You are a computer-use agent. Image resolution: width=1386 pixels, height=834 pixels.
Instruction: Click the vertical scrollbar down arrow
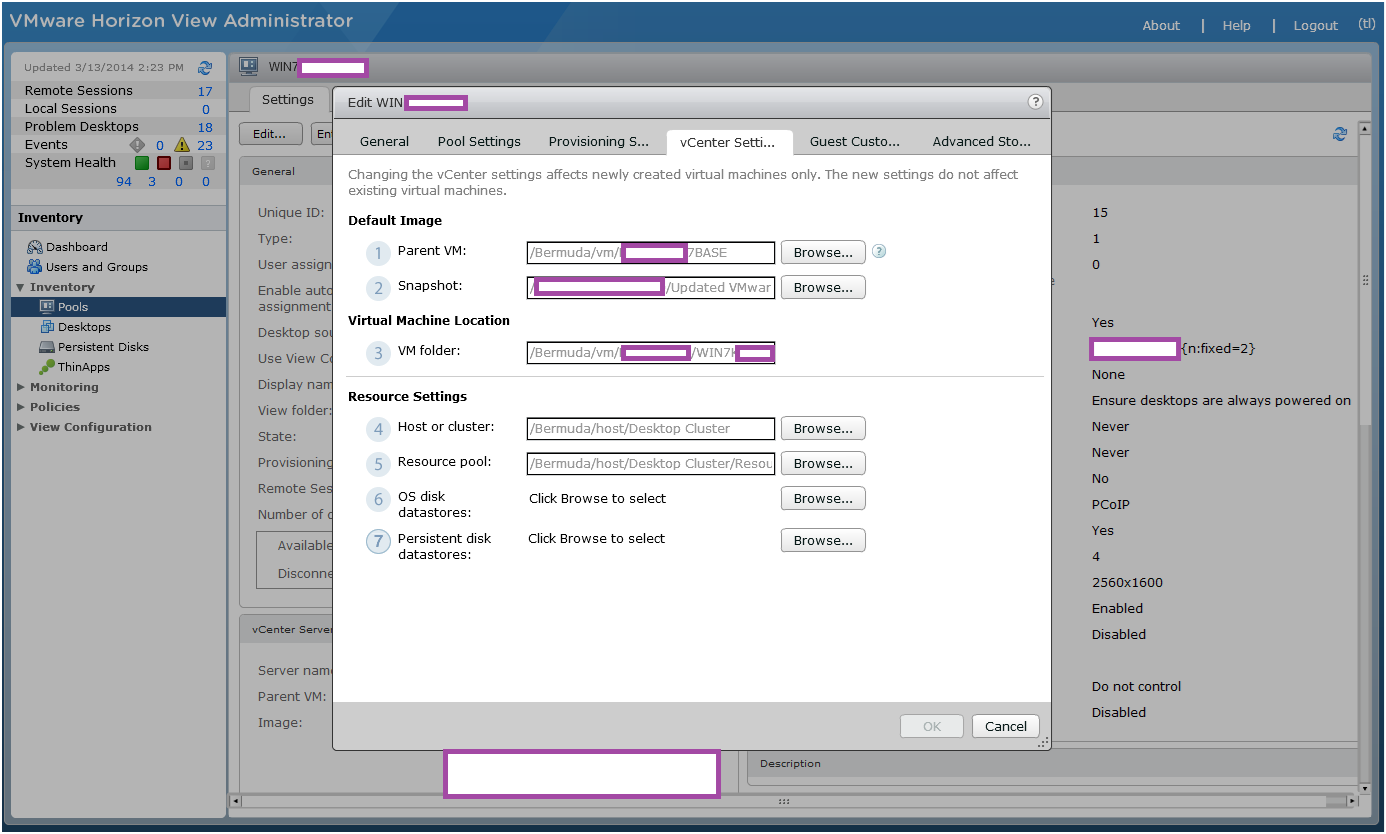[x=1364, y=788]
